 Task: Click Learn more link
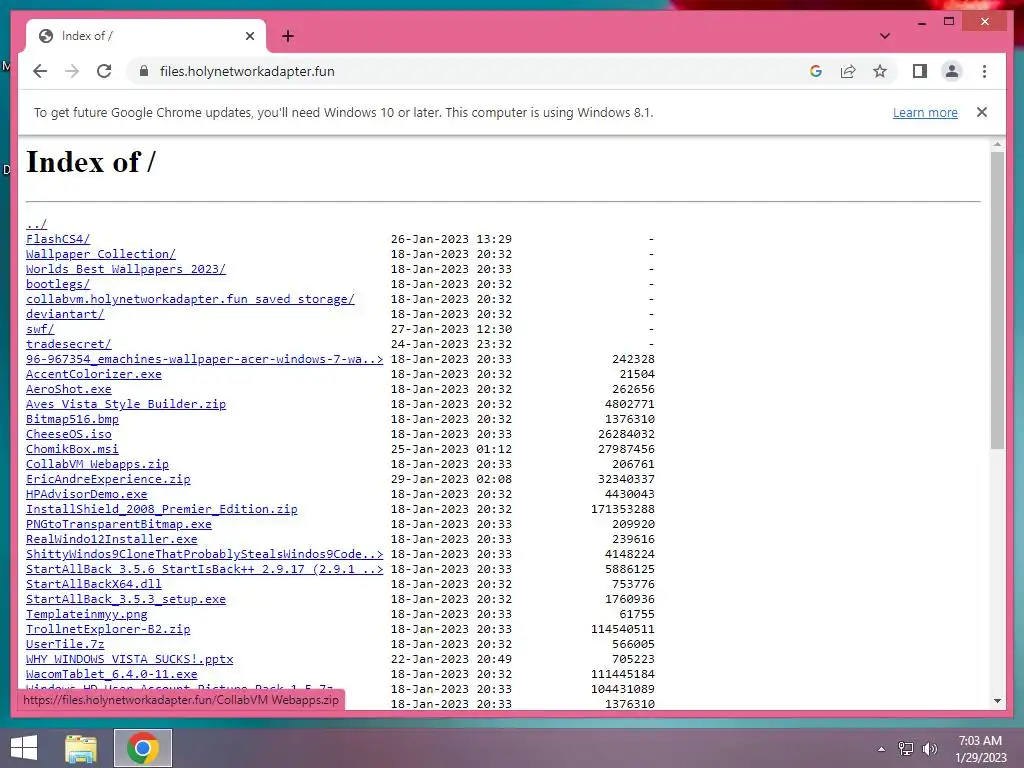(x=925, y=112)
